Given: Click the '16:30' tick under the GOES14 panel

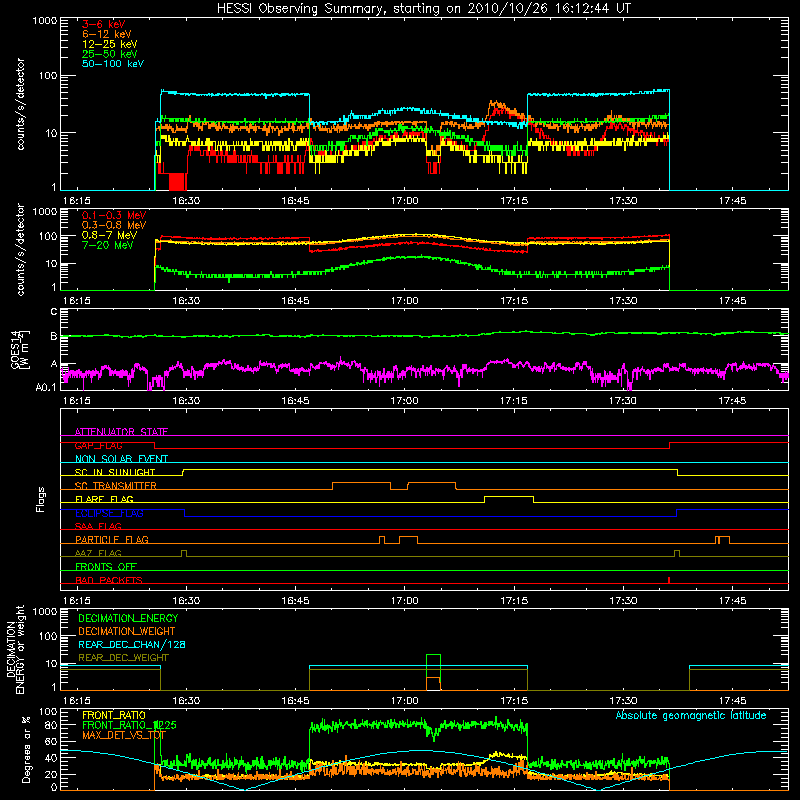Looking at the screenshot, I should (x=186, y=401).
